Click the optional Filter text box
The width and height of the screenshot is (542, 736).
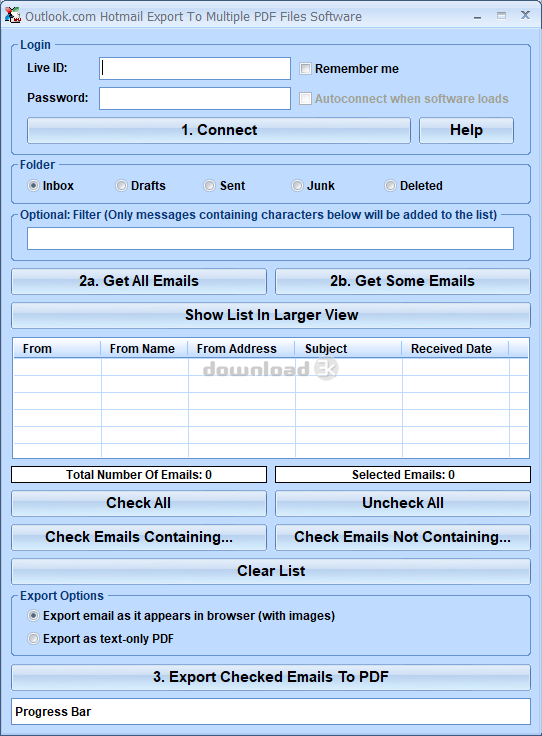pyautogui.click(x=270, y=238)
